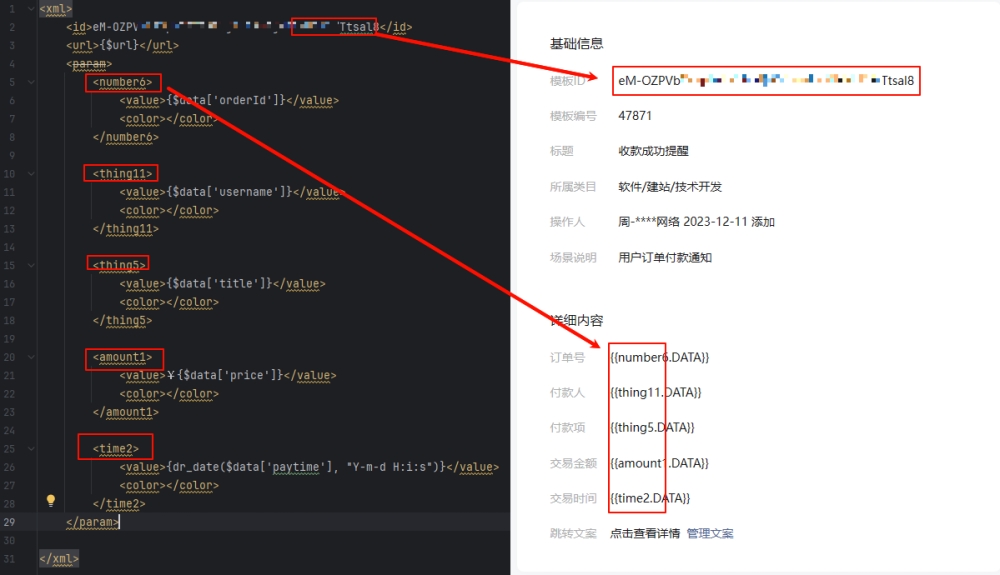
Task: Click the opening <thing11> tag
Action: 122,173
